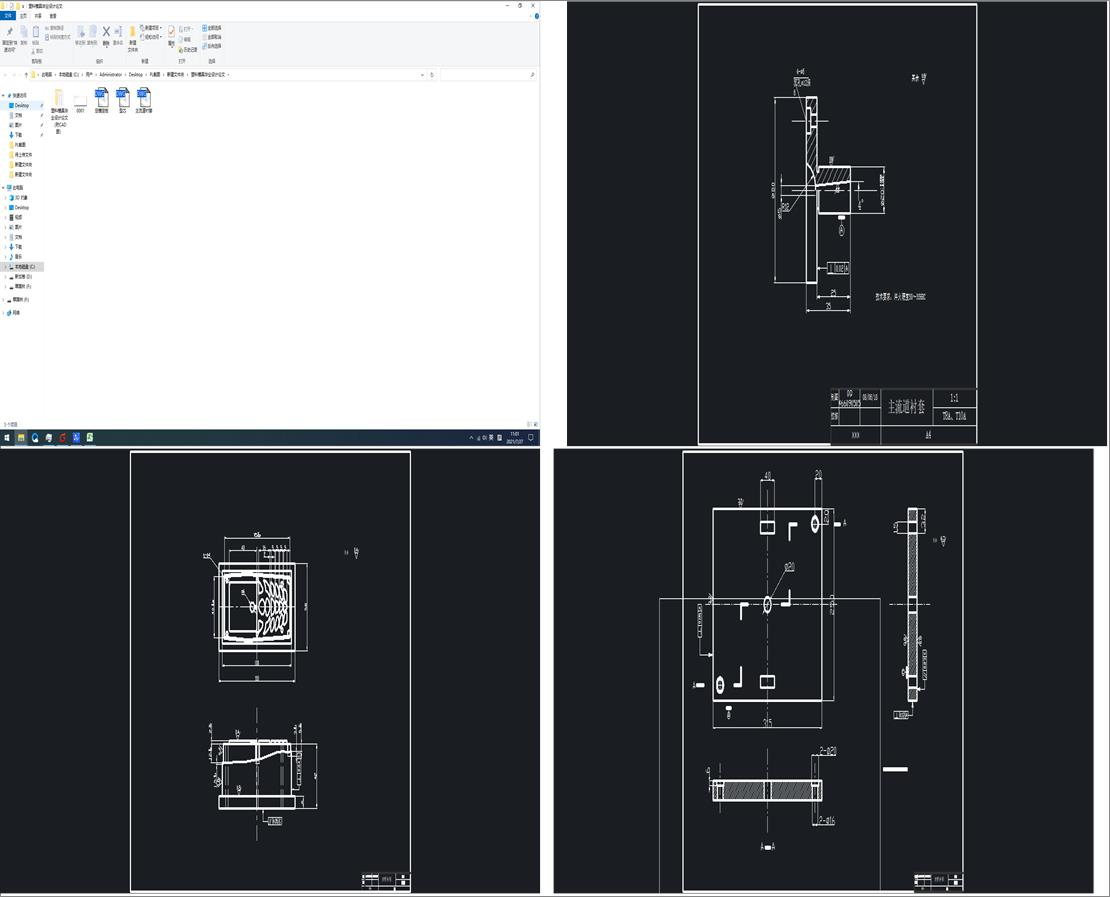Image resolution: width=1110 pixels, height=897 pixels.
Task: Click Administrator in the breadcrumb path
Action: coord(110,74)
